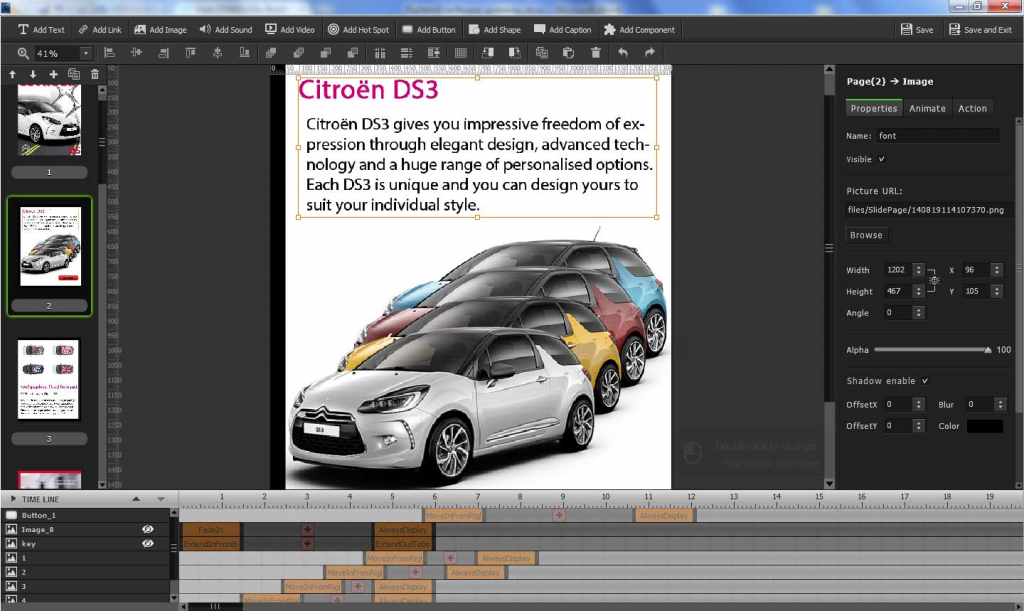The image size is (1024, 611).
Task: Distribute objects with equal vertical spacing
Action: click(x=406, y=53)
